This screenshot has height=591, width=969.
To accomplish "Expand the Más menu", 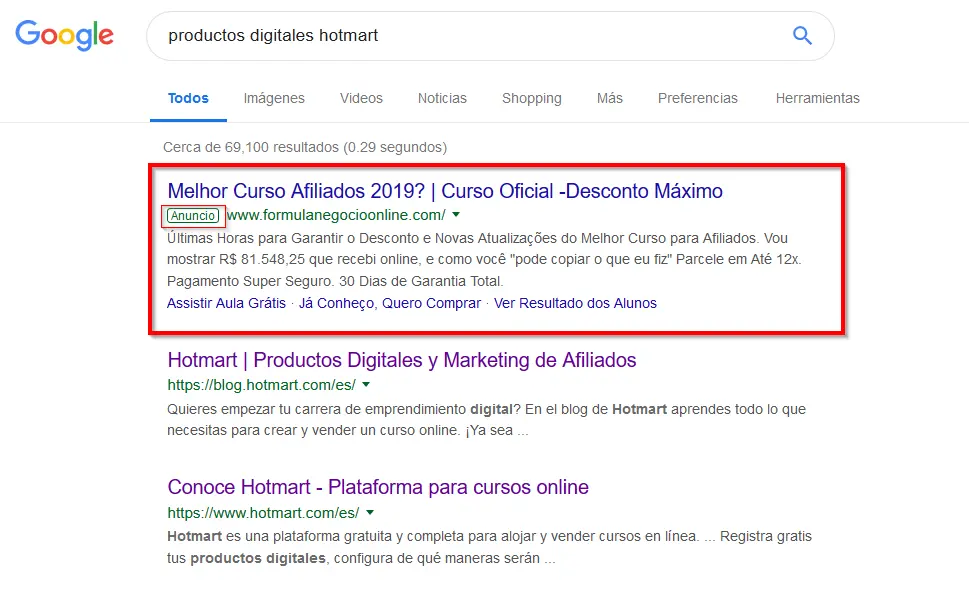I will (609, 98).
